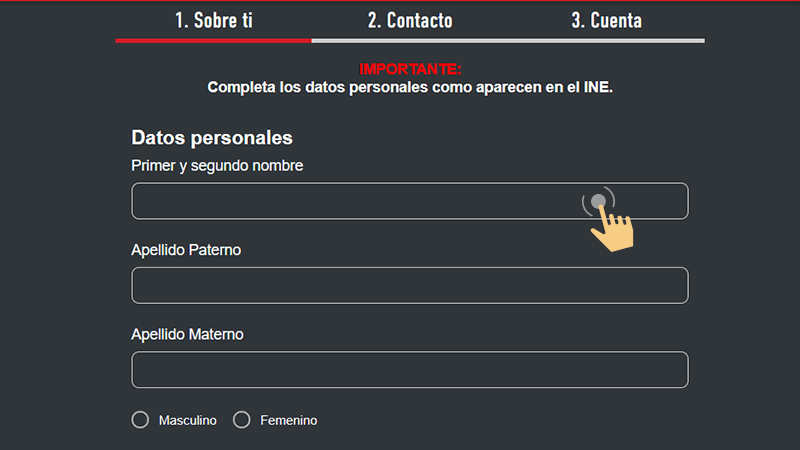Switch to the "2. Contacto" tab
Viewport: 800px width, 450px height.
[409, 20]
